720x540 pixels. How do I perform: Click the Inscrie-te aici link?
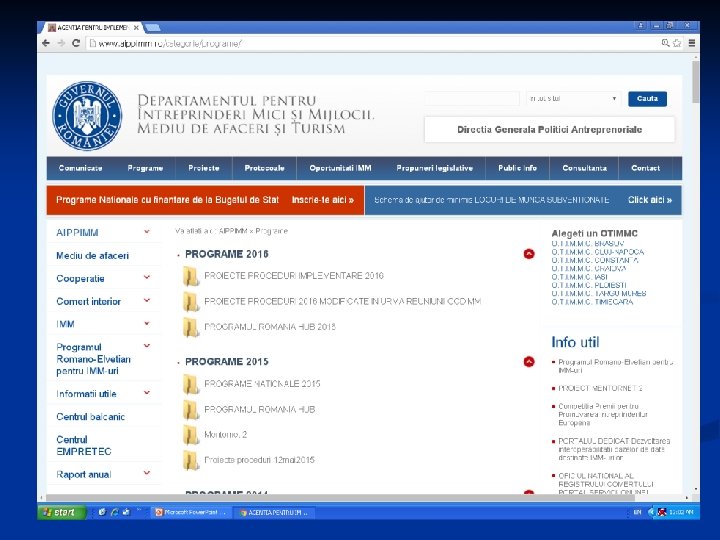pyautogui.click(x=323, y=200)
